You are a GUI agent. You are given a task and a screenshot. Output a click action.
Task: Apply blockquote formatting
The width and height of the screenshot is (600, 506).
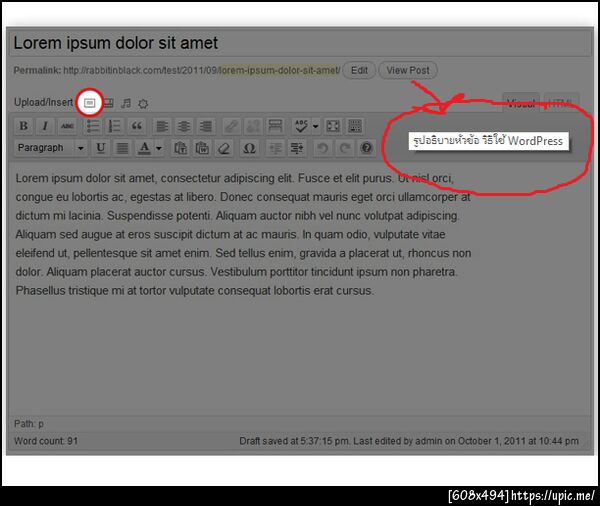[137, 126]
